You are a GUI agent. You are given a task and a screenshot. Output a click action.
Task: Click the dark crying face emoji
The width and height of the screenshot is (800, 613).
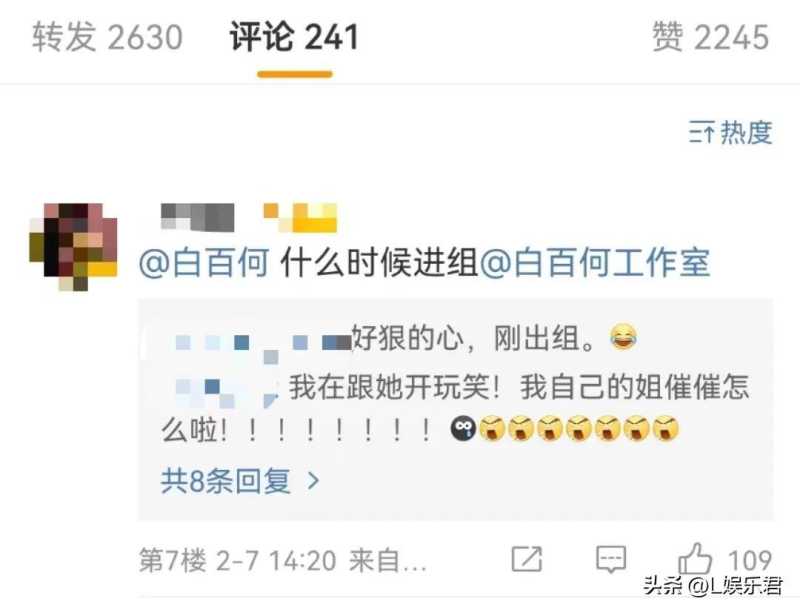(x=463, y=429)
